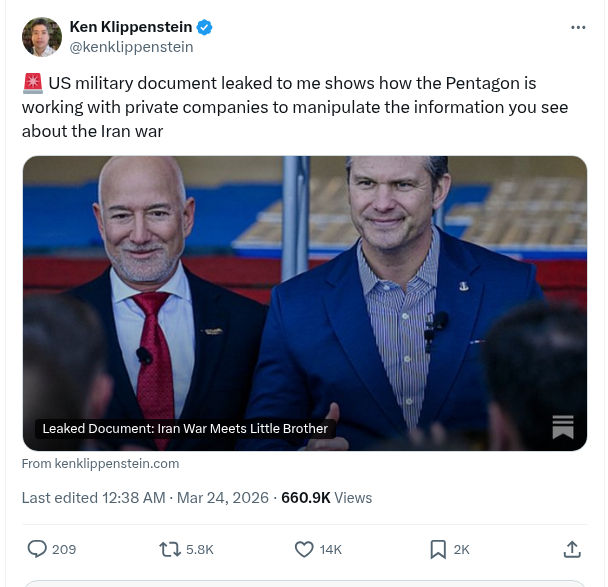Click the share upload icon
Viewport: 608px width, 587px height.
click(572, 549)
